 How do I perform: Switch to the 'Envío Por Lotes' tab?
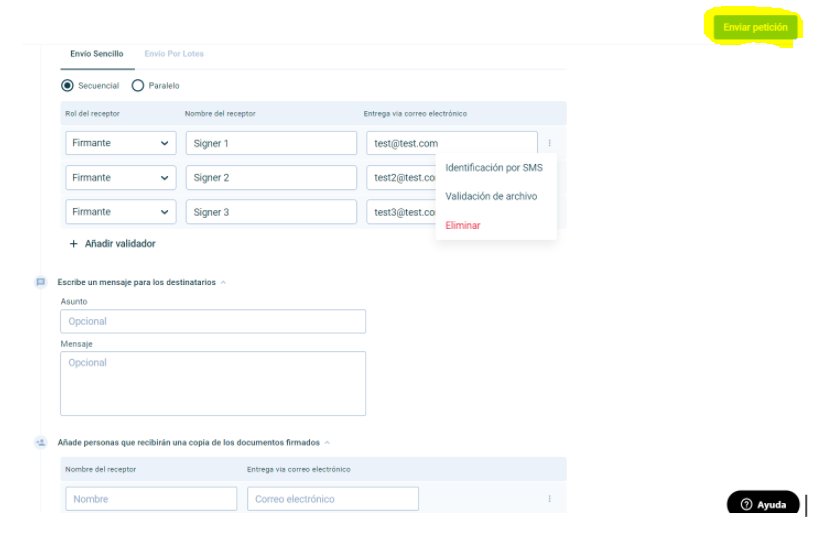(174, 53)
